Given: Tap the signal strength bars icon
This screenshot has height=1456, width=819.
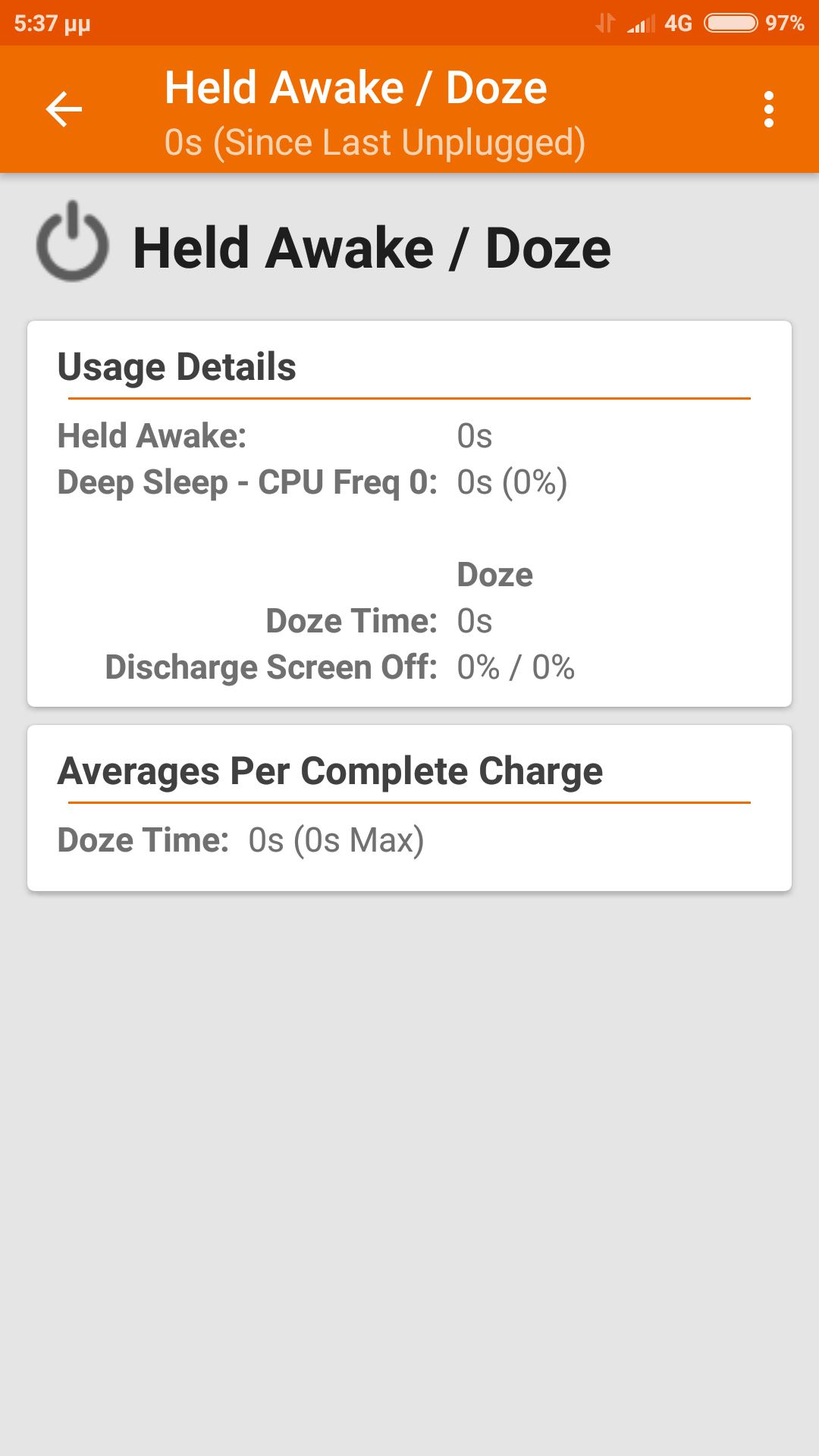Looking at the screenshot, I should coord(642,24).
